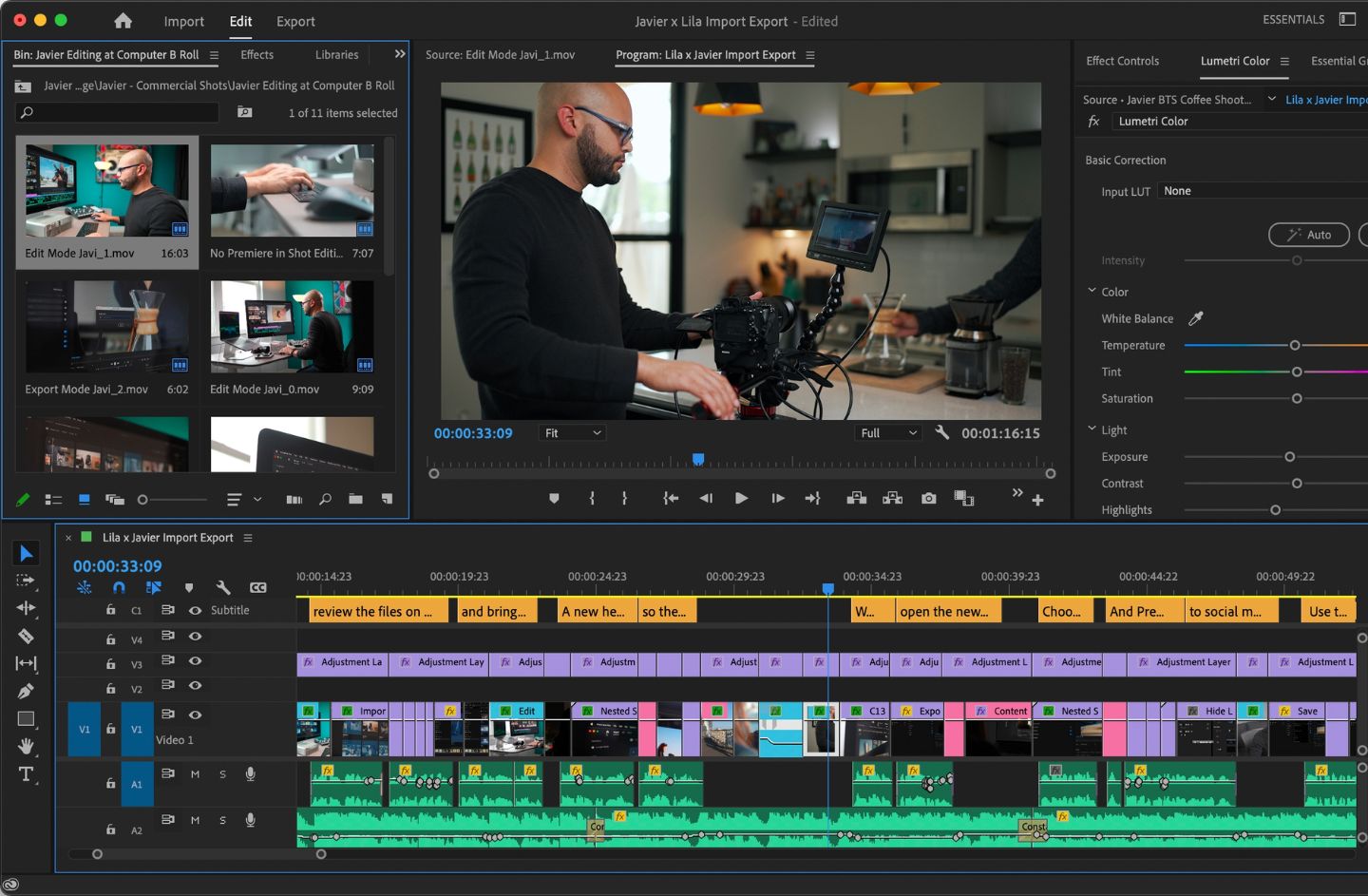
Task: Select the Export Mode Javi_2.mov thumbnail
Action: pos(106,328)
